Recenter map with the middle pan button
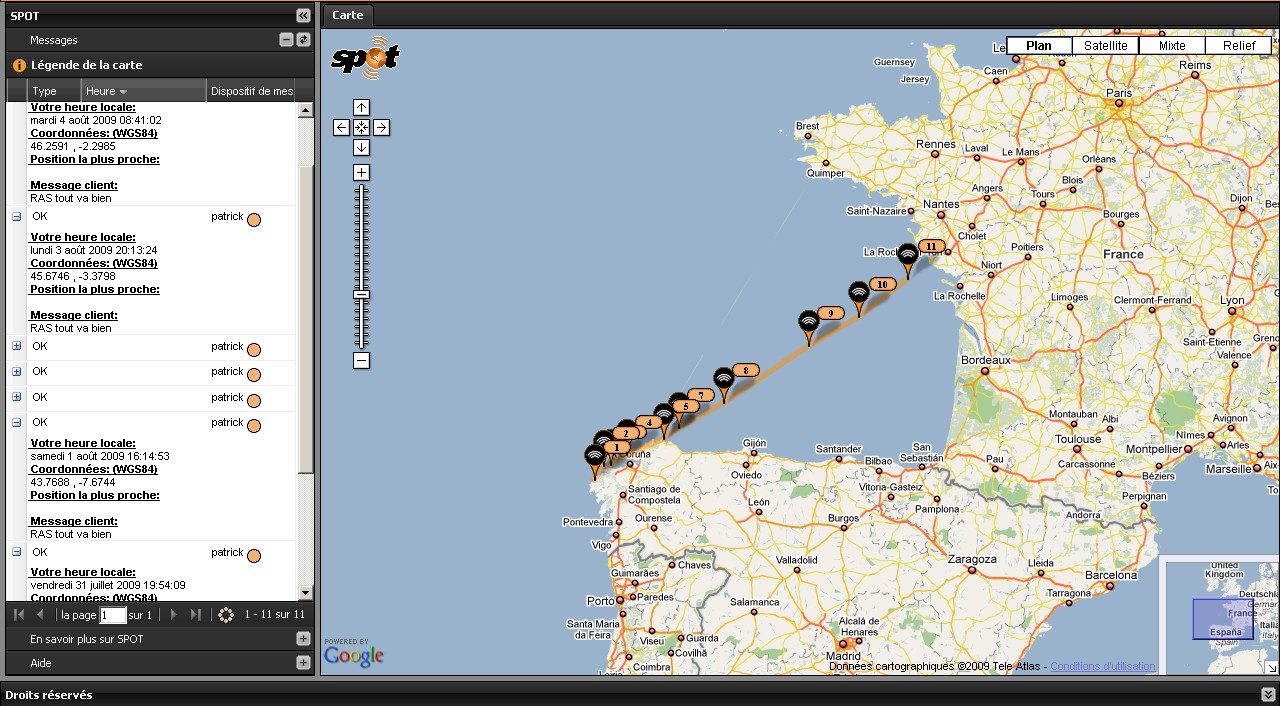Image resolution: width=1280 pixels, height=706 pixels. pos(362,127)
